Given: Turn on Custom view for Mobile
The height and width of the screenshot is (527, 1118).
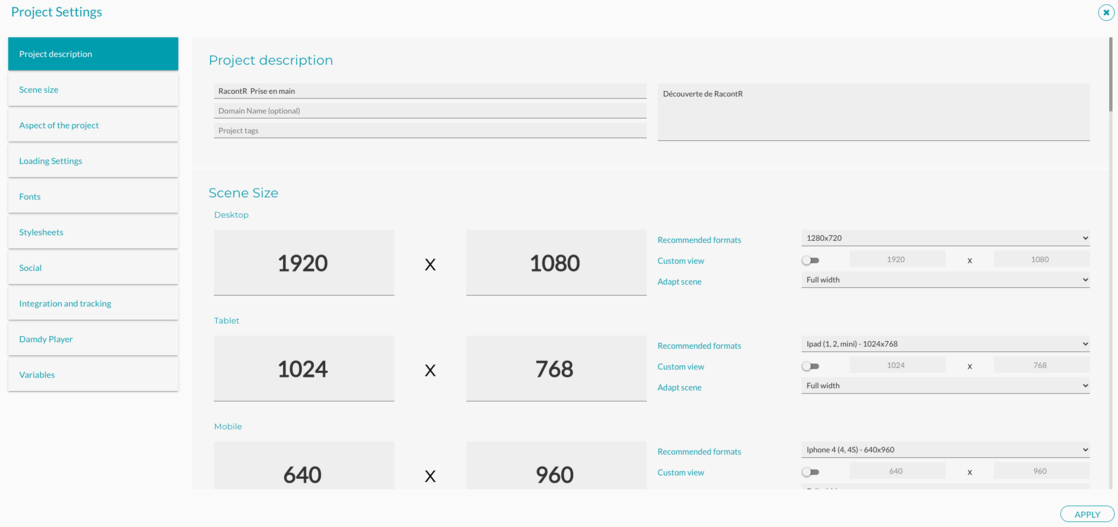Looking at the screenshot, I should (x=810, y=472).
